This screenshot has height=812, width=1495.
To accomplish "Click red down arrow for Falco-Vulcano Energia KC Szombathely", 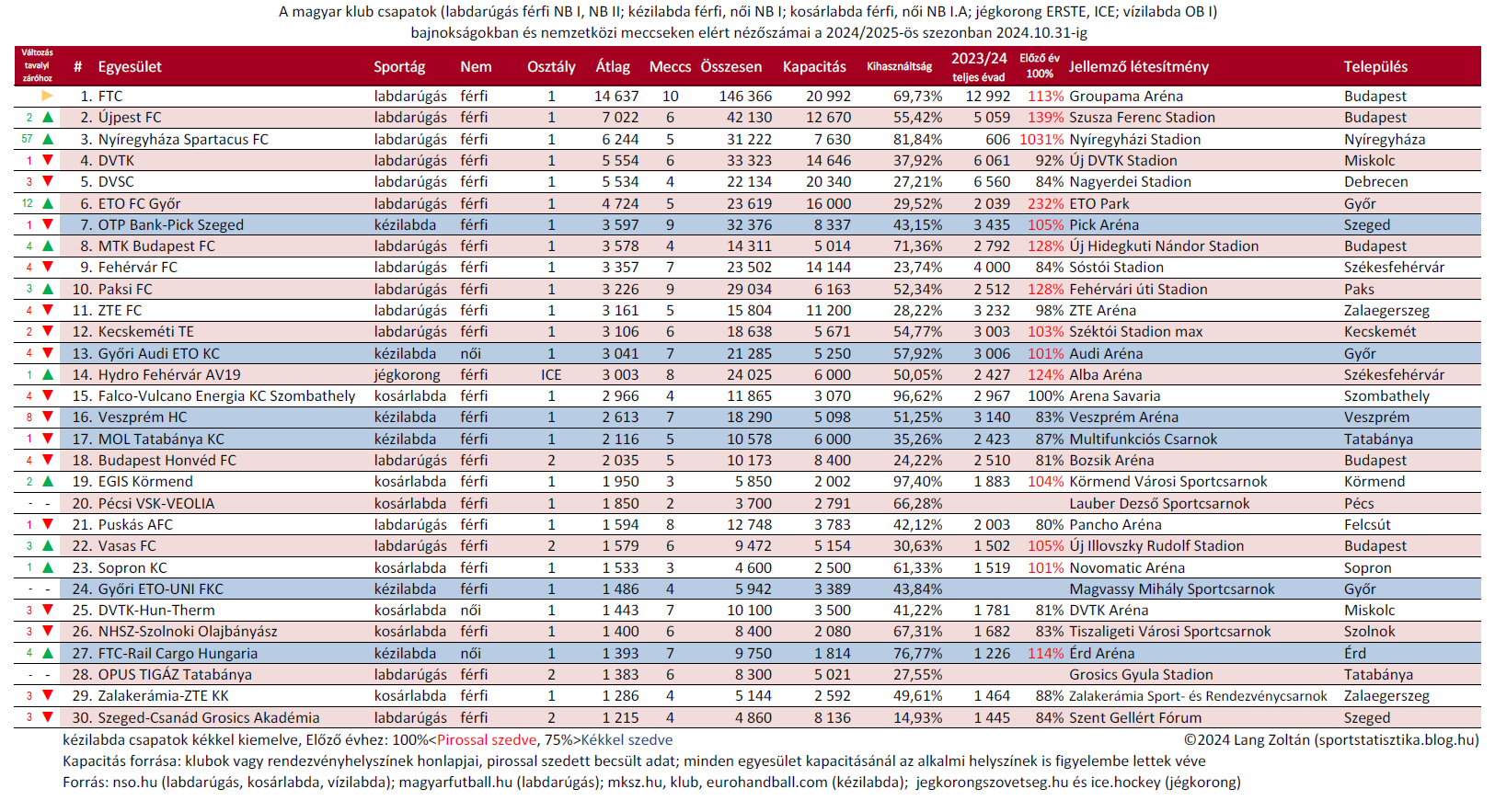I will click(x=48, y=395).
